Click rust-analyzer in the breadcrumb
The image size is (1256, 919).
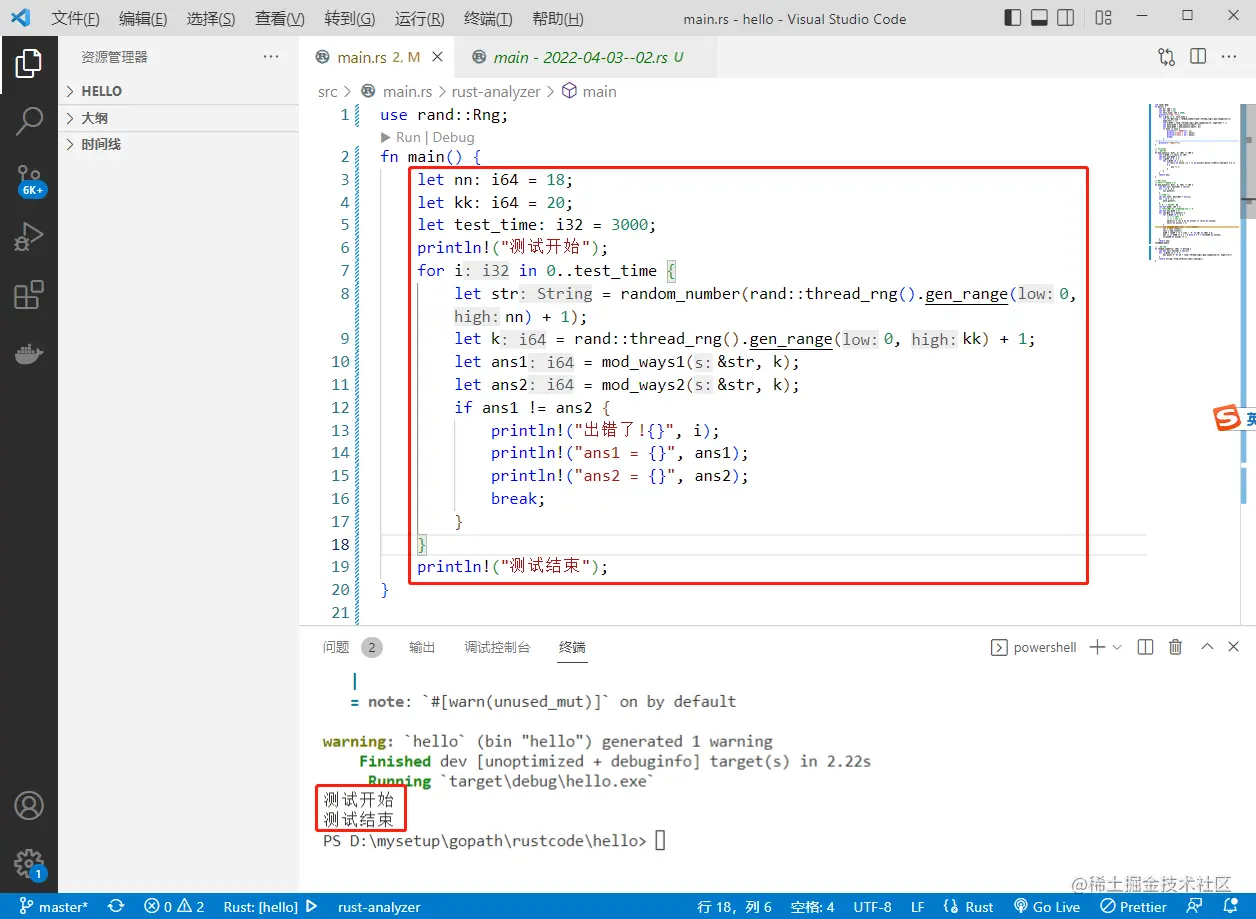(x=496, y=91)
